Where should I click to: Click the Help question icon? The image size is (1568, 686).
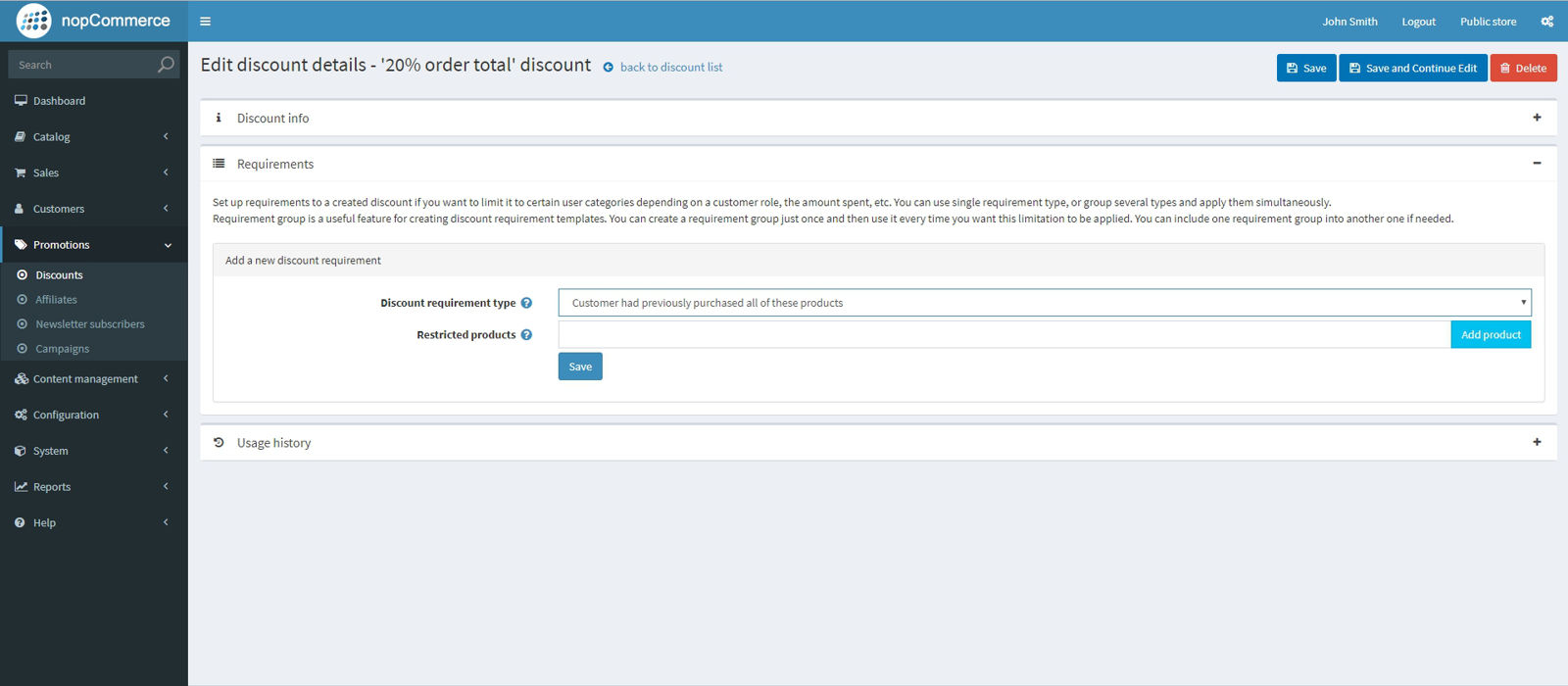[20, 522]
